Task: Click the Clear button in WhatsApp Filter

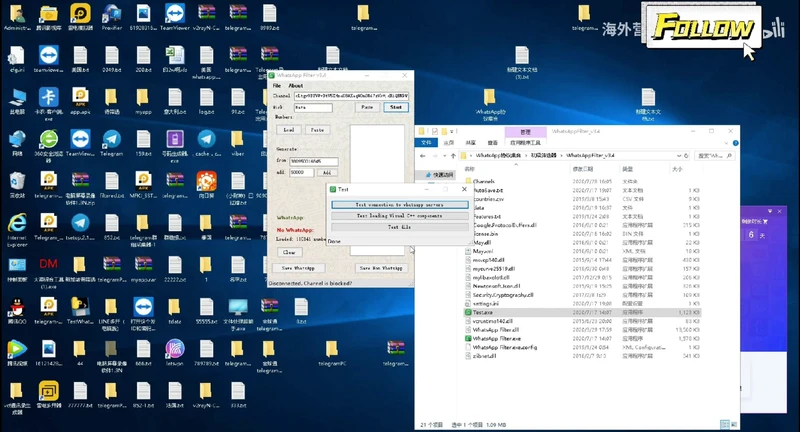Action: click(x=289, y=252)
